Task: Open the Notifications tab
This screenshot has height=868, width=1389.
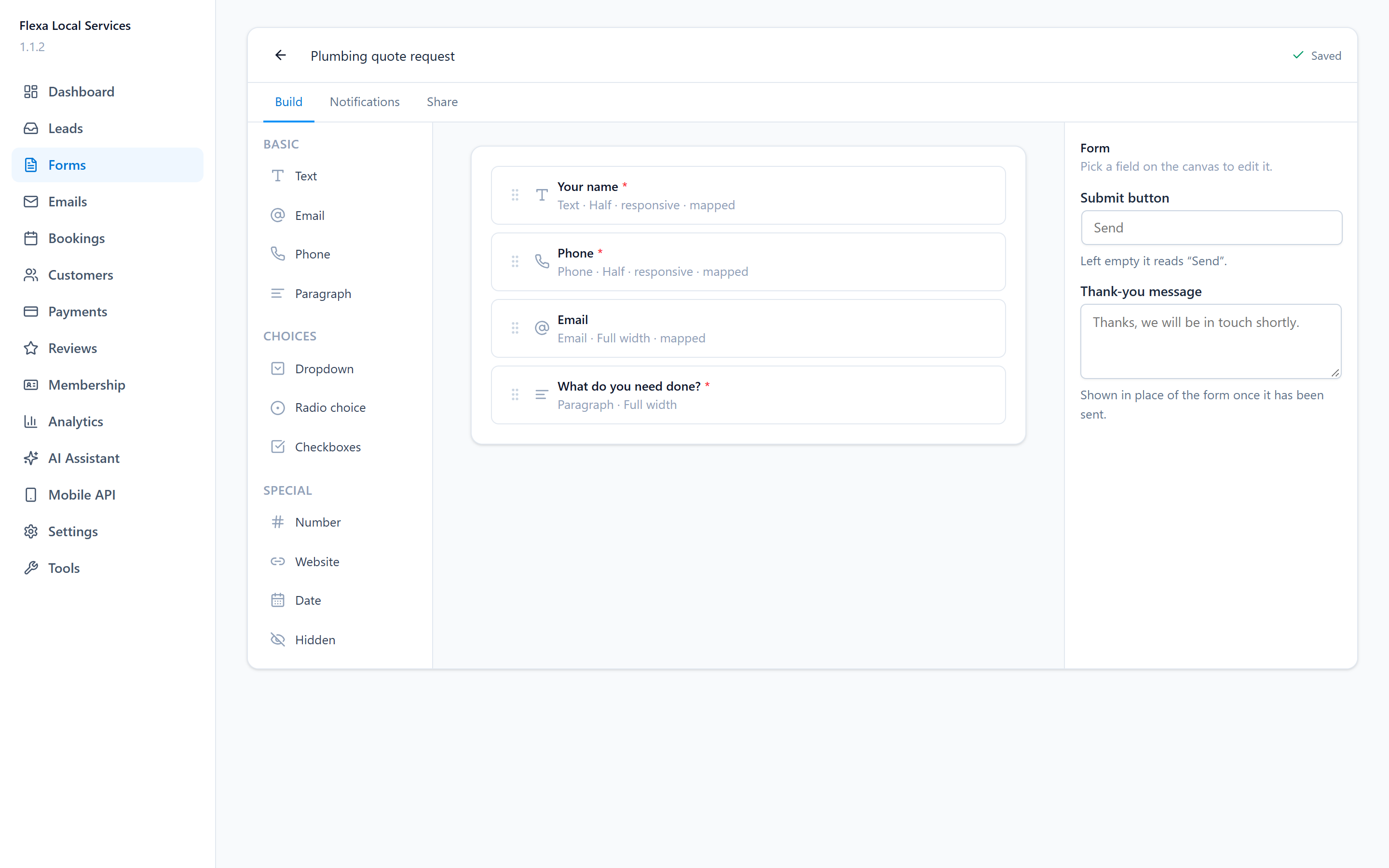Action: click(365, 102)
